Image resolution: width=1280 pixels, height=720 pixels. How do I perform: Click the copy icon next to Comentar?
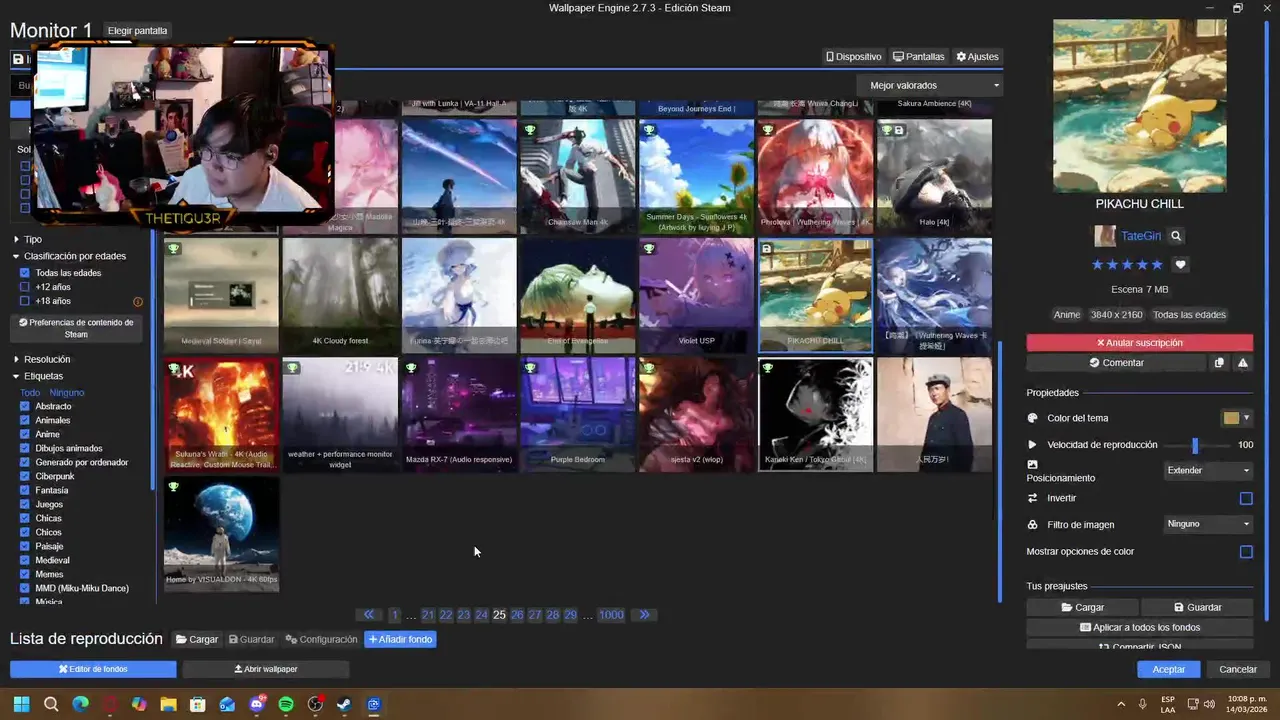(x=1219, y=363)
